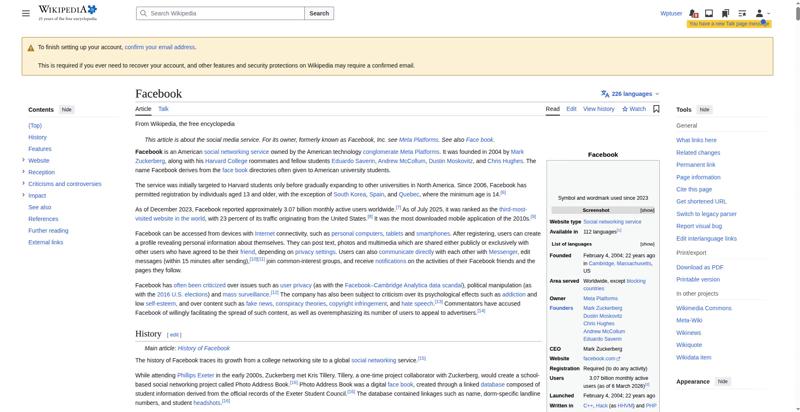Click Get shortened URL

[x=702, y=201]
